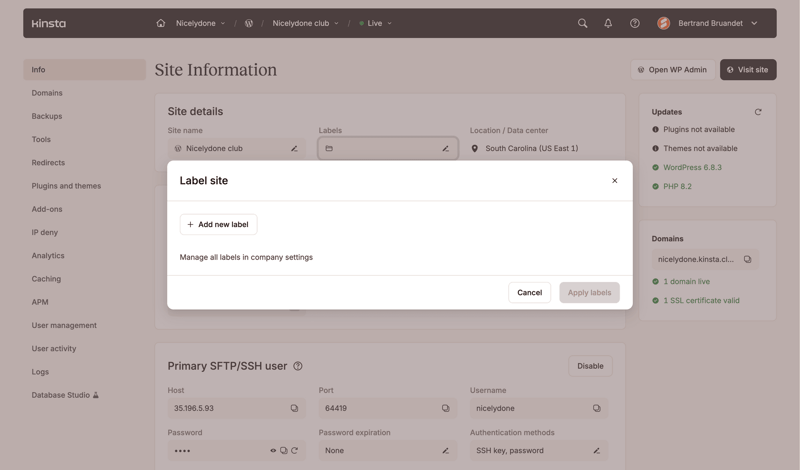Refresh the Updates panel
Image resolution: width=800 pixels, height=470 pixels.
pyautogui.click(x=758, y=112)
